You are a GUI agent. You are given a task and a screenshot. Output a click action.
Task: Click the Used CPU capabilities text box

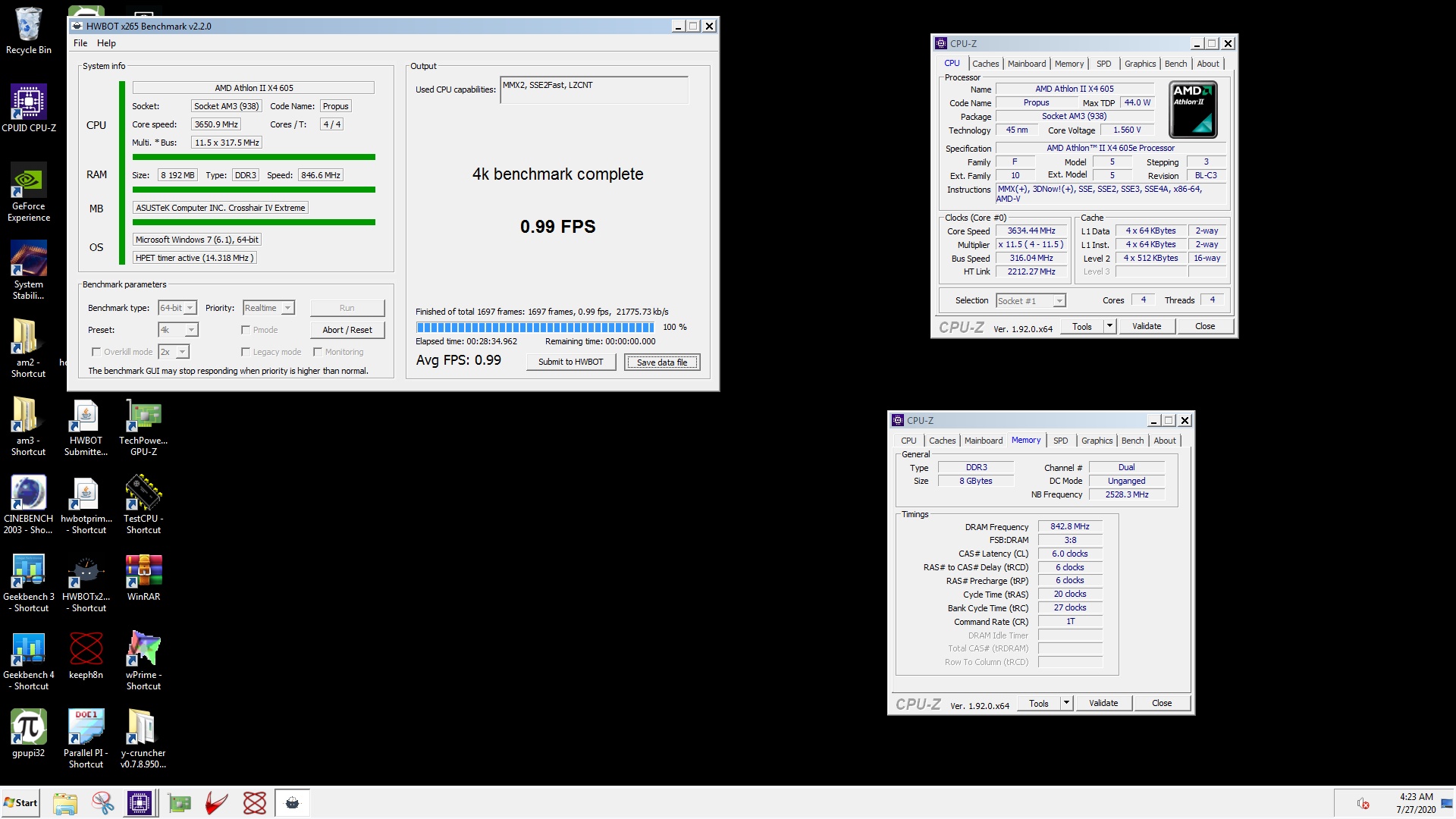coord(594,89)
